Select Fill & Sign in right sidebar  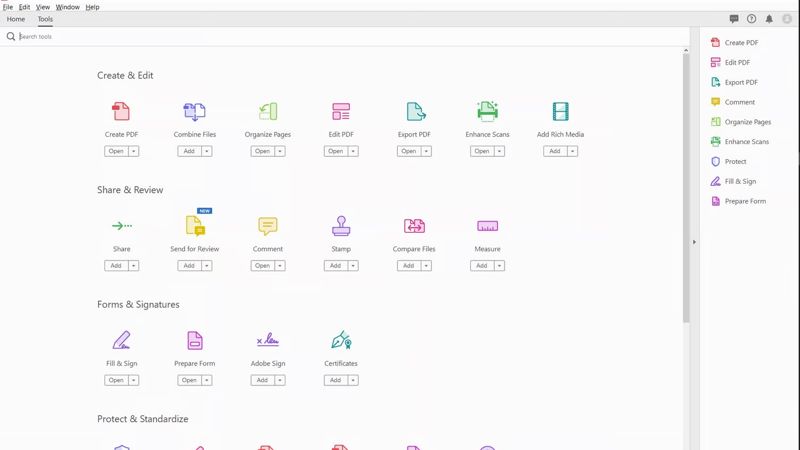pyautogui.click(x=733, y=181)
